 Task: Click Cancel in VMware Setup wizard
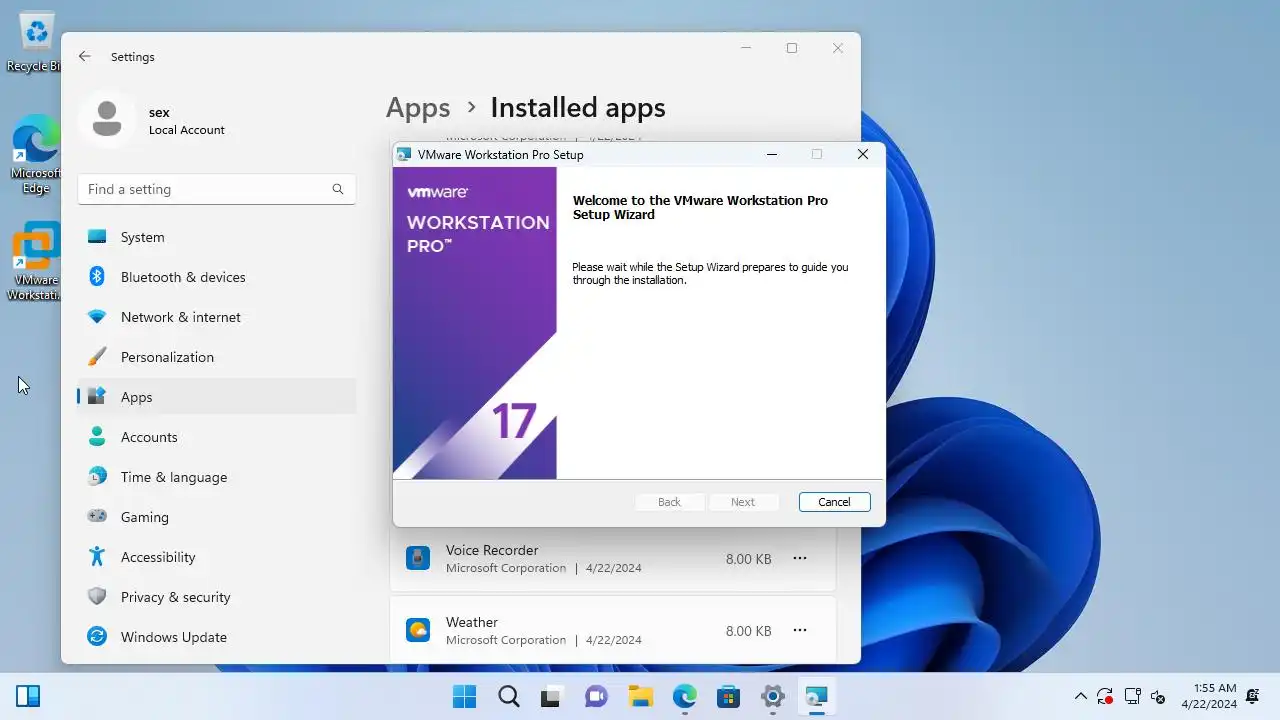point(834,502)
